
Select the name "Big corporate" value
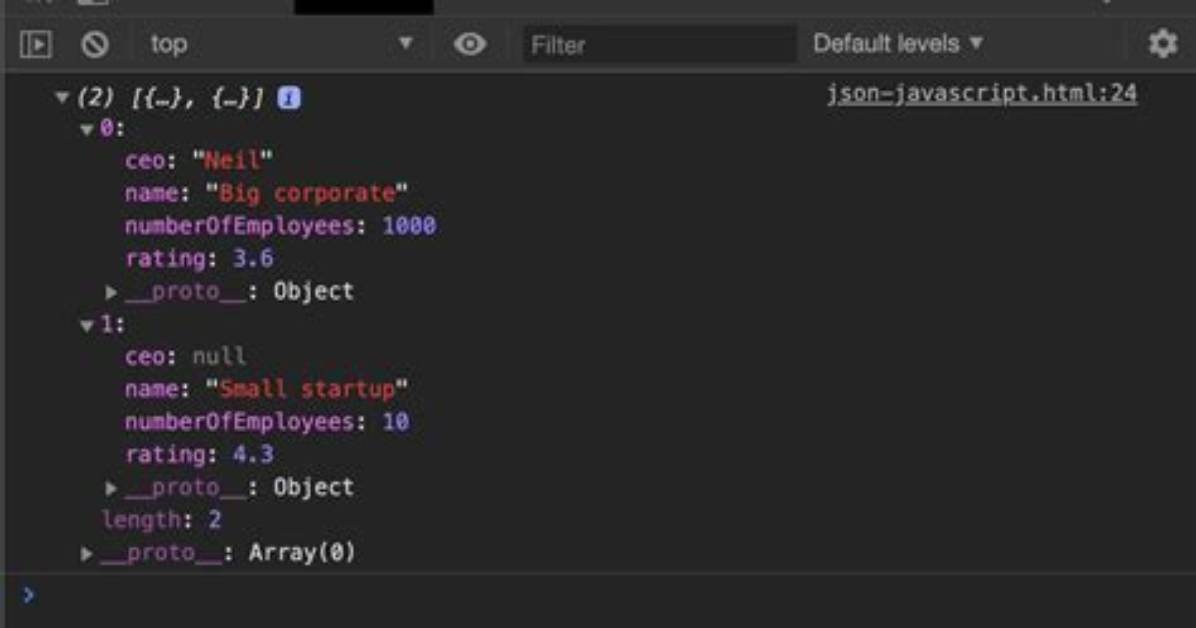point(307,193)
